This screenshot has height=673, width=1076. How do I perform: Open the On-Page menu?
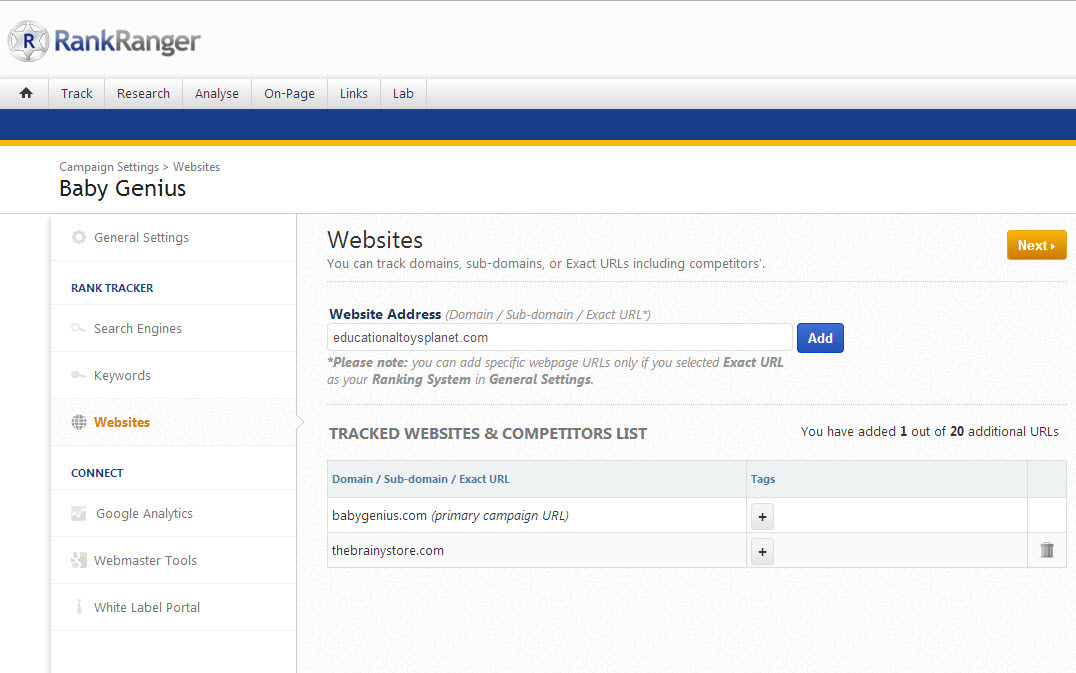point(290,93)
